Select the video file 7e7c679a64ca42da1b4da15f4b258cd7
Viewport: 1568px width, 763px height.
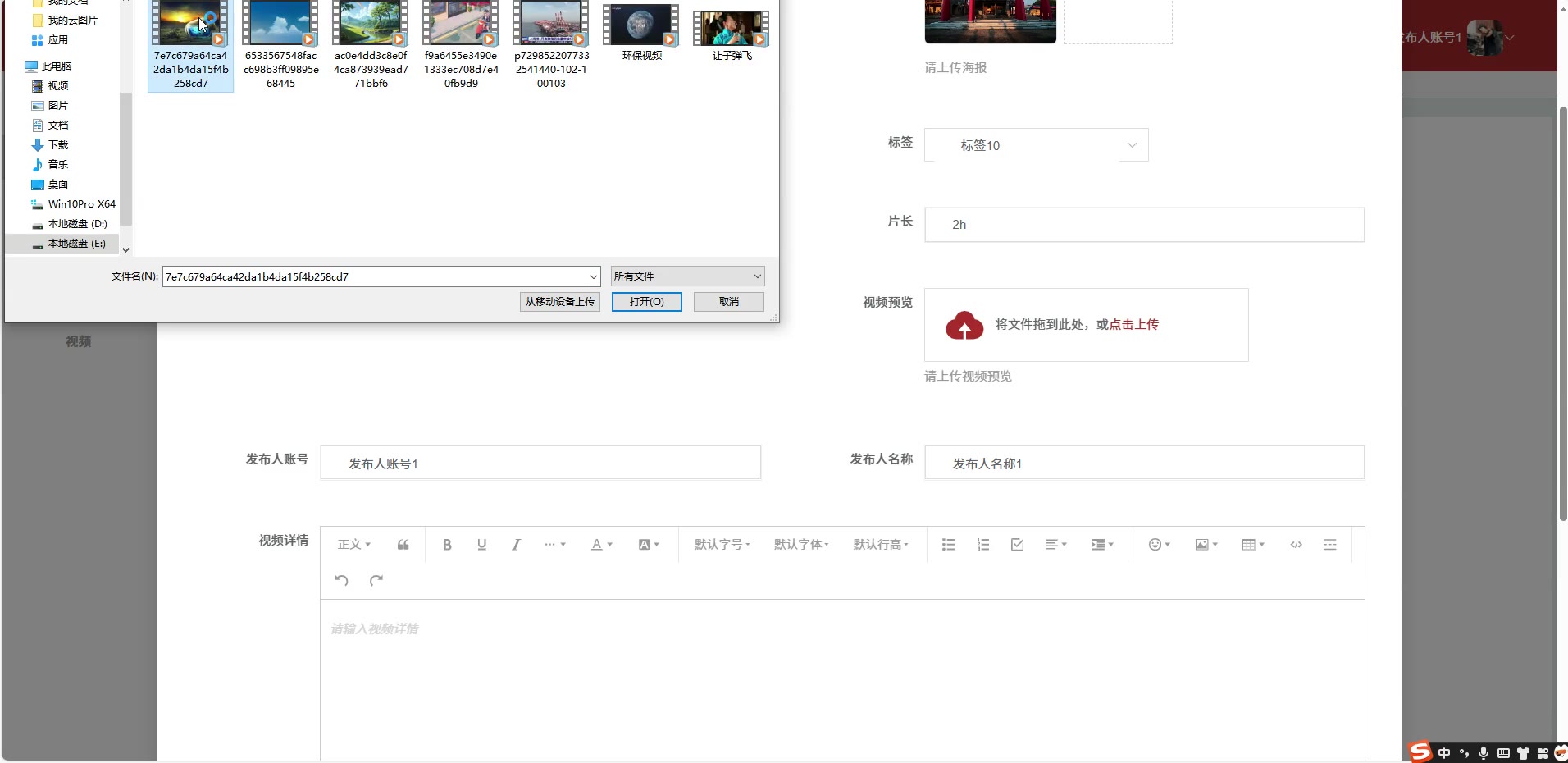[x=190, y=46]
